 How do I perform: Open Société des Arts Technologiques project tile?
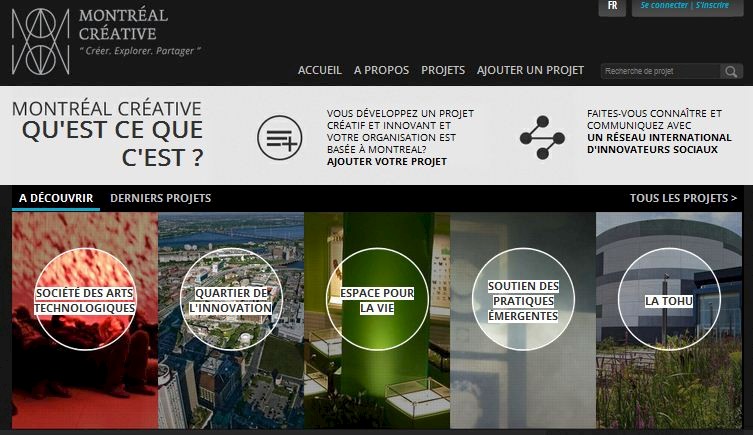click(x=85, y=299)
